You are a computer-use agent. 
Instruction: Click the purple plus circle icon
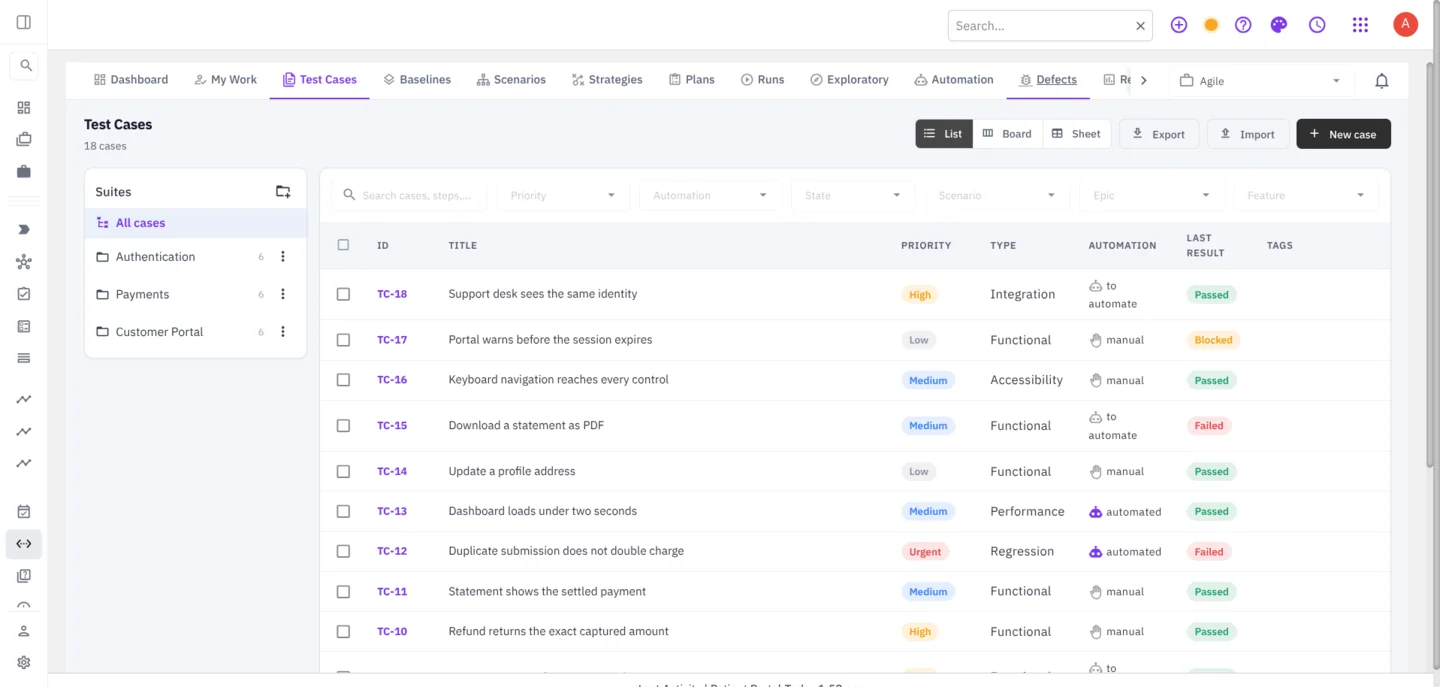click(x=1179, y=25)
